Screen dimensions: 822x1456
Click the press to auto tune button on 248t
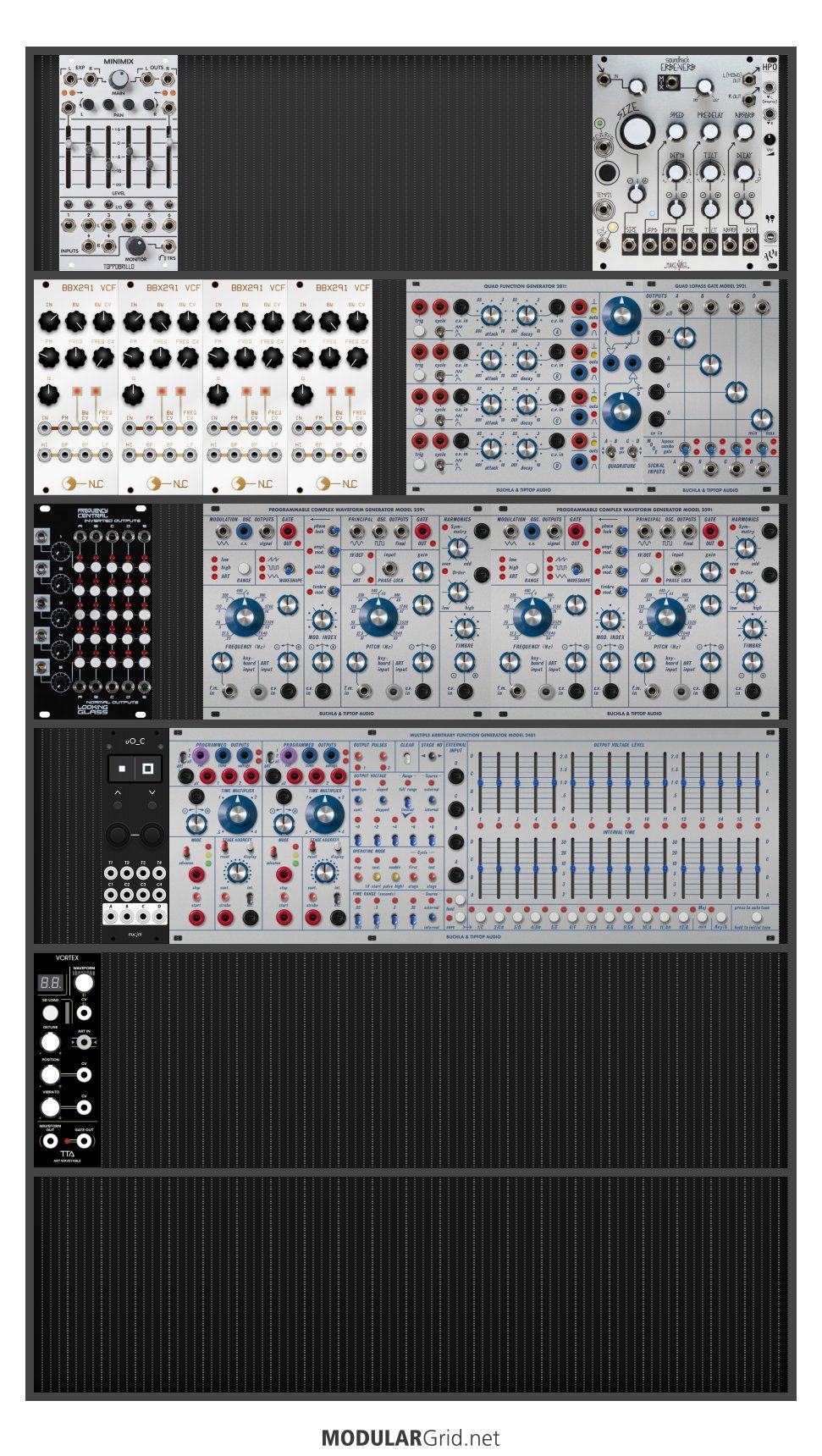click(x=756, y=917)
